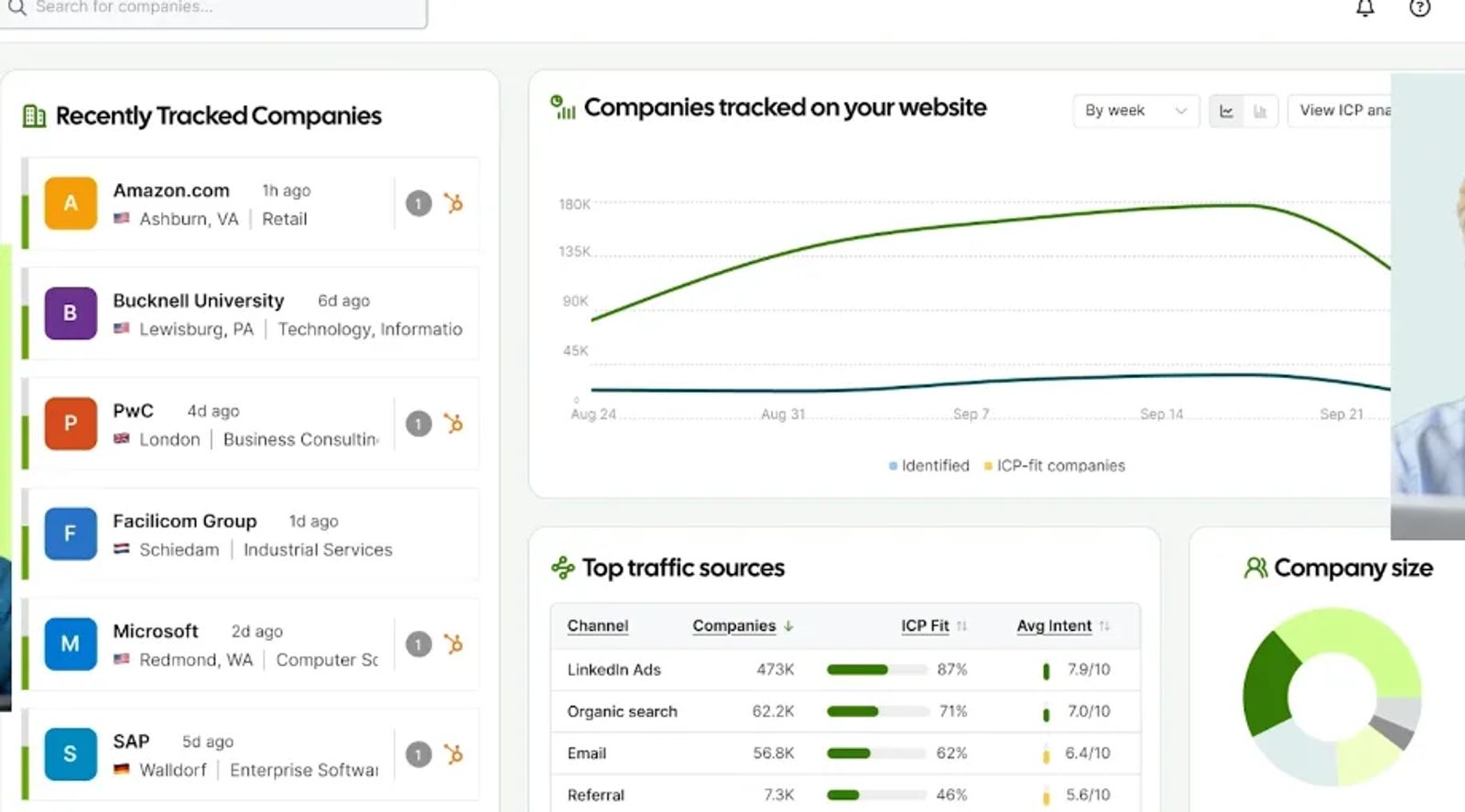Click the Organic search ICP fit bar
Image resolution: width=1465 pixels, height=812 pixels.
point(877,711)
